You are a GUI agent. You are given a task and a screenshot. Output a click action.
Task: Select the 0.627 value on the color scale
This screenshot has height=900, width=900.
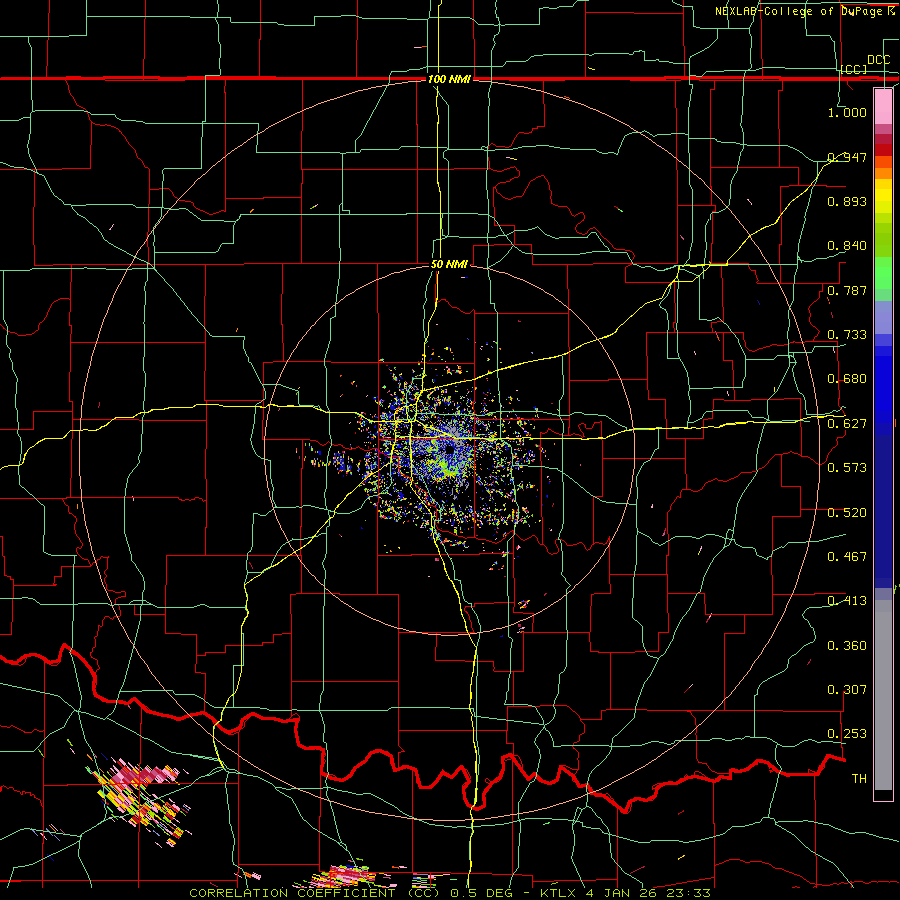click(847, 424)
